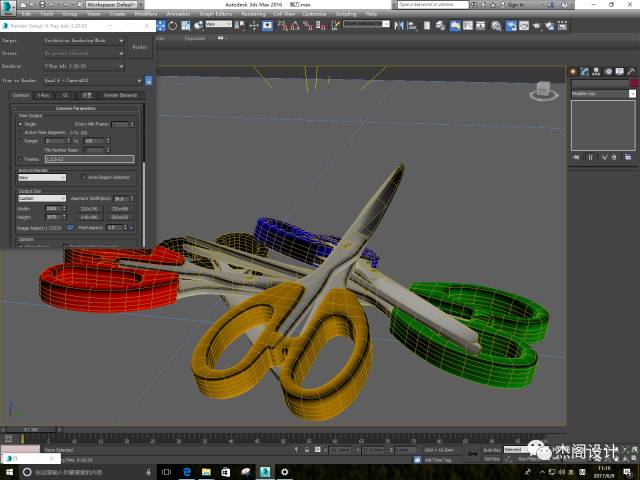Open the Modify tab in command panel
This screenshot has width=640, height=480.
584,71
